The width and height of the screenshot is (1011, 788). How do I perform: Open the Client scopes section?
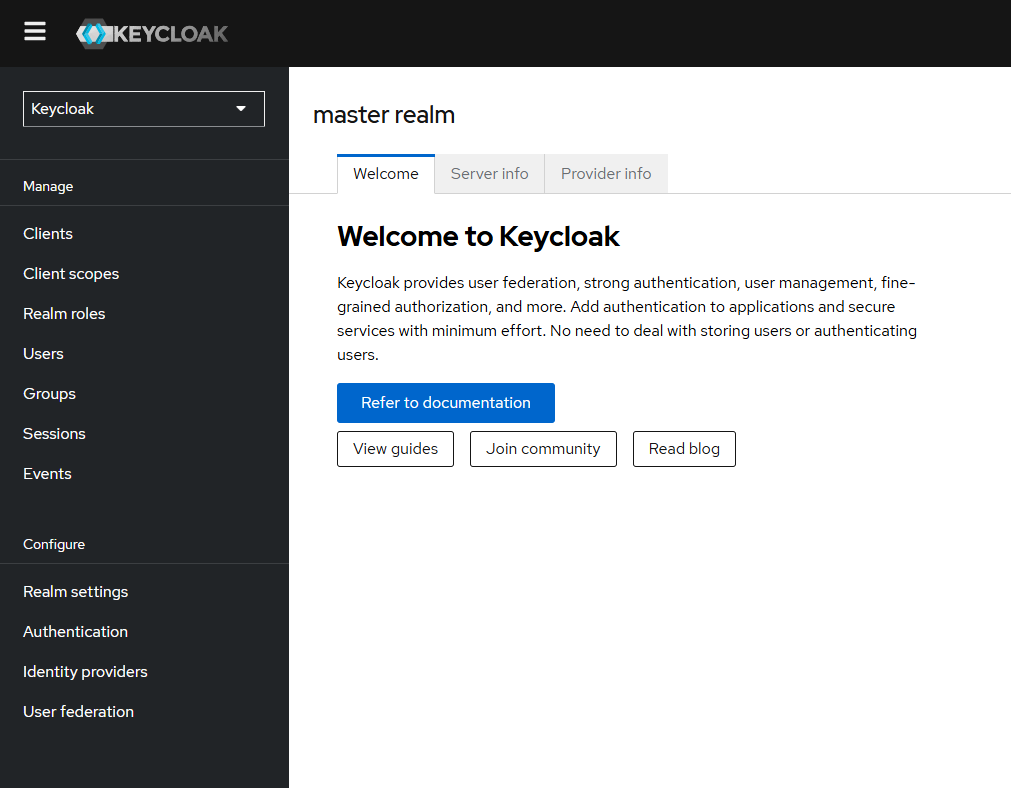pyautogui.click(x=71, y=273)
